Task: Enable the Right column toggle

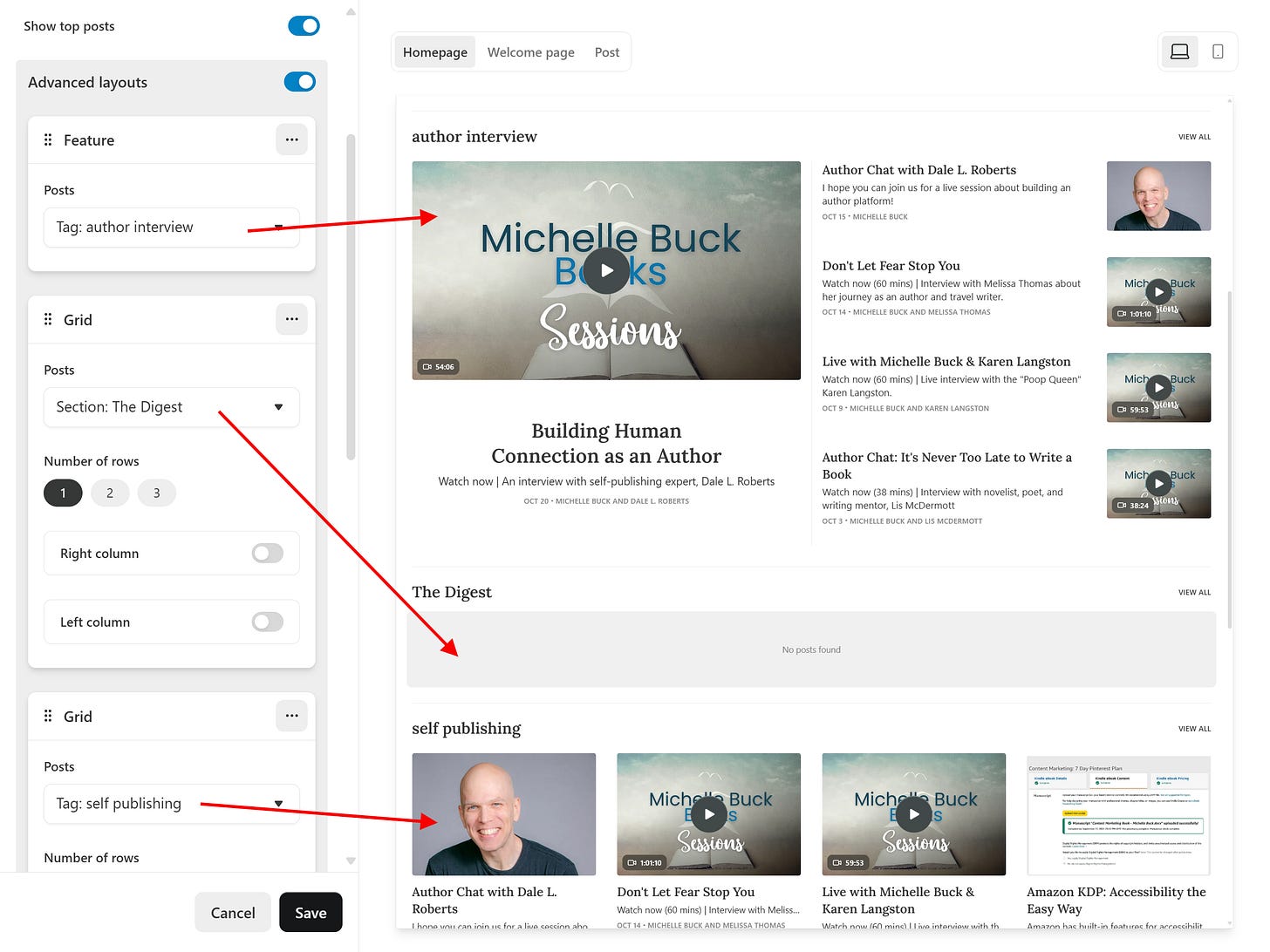Action: tap(267, 553)
